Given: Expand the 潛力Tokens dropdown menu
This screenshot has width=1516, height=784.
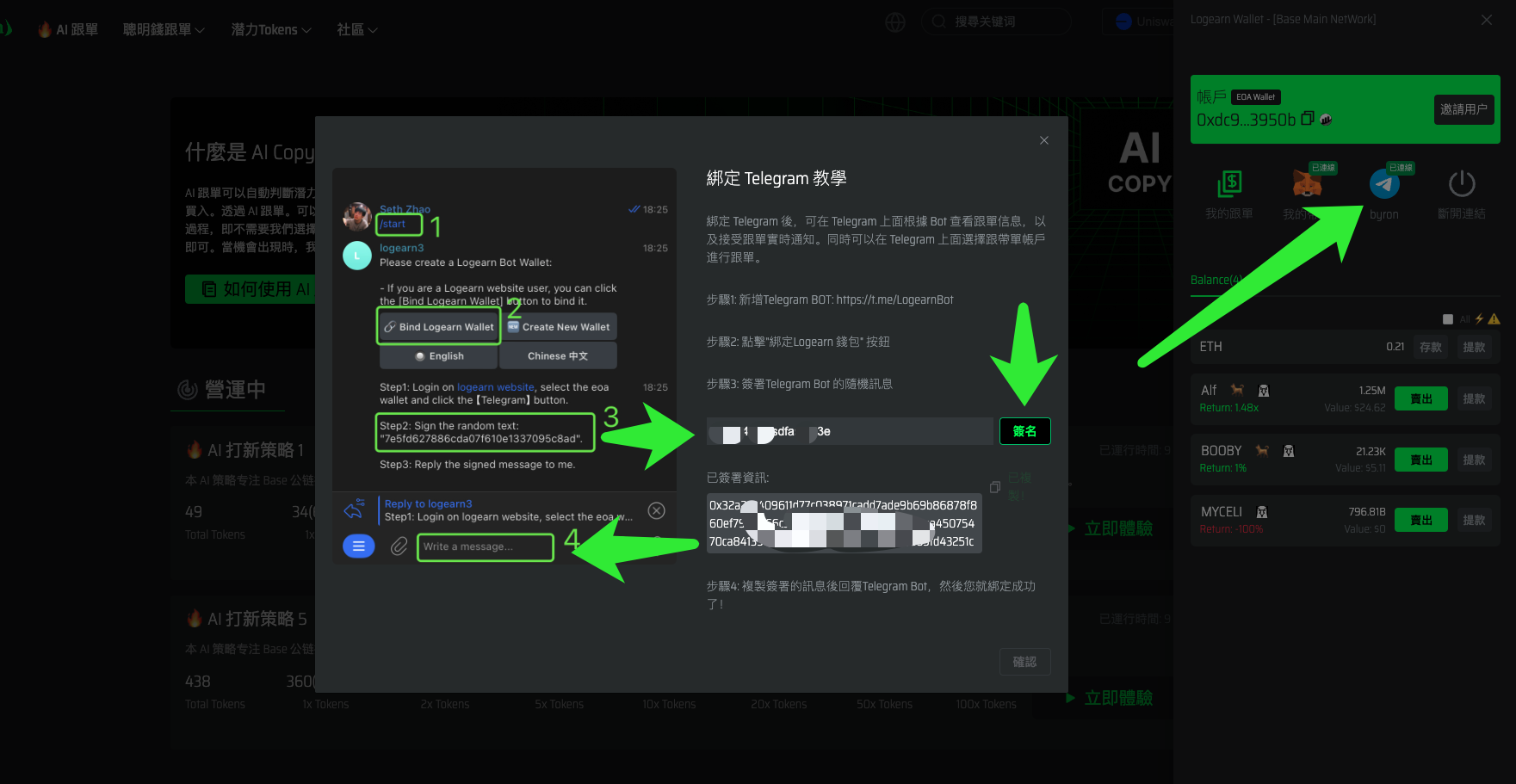Looking at the screenshot, I should click(270, 30).
